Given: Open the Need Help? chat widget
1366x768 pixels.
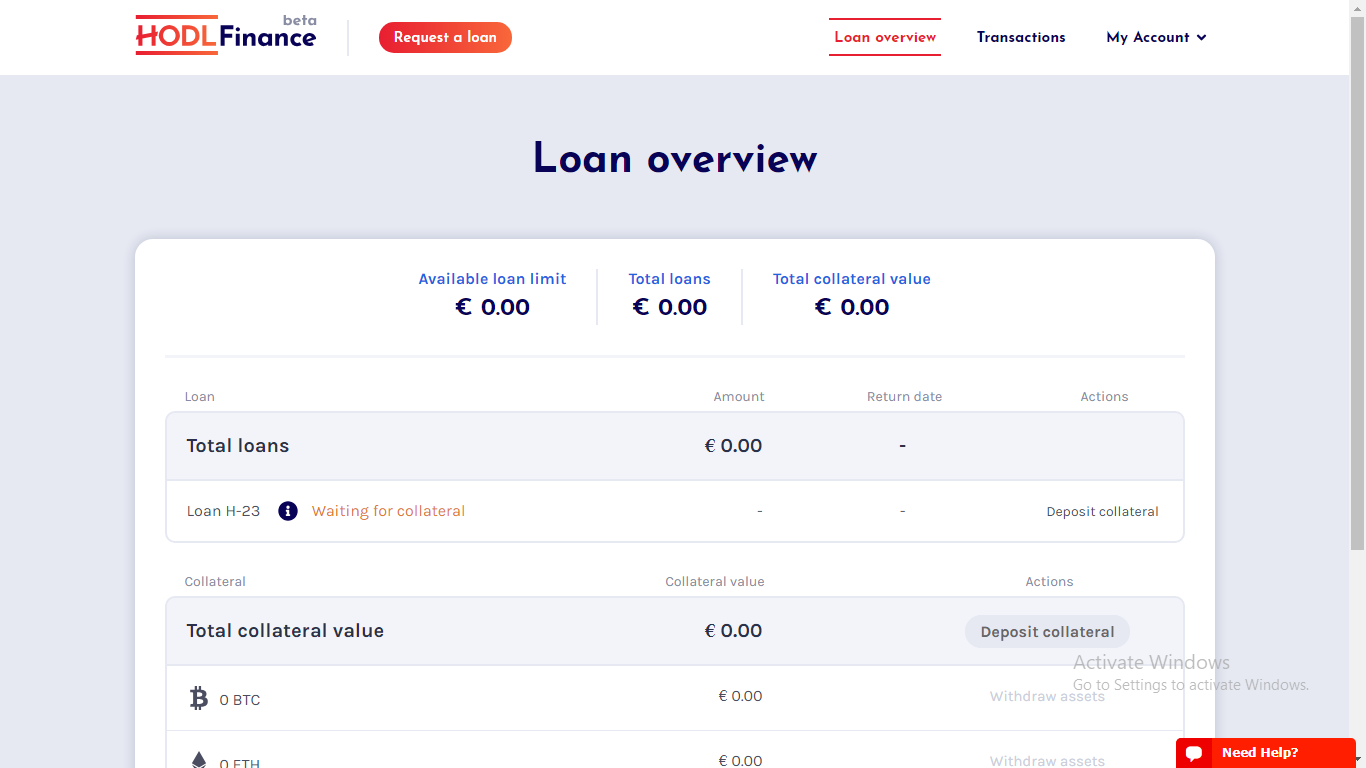Looking at the screenshot, I should pos(1265,753).
